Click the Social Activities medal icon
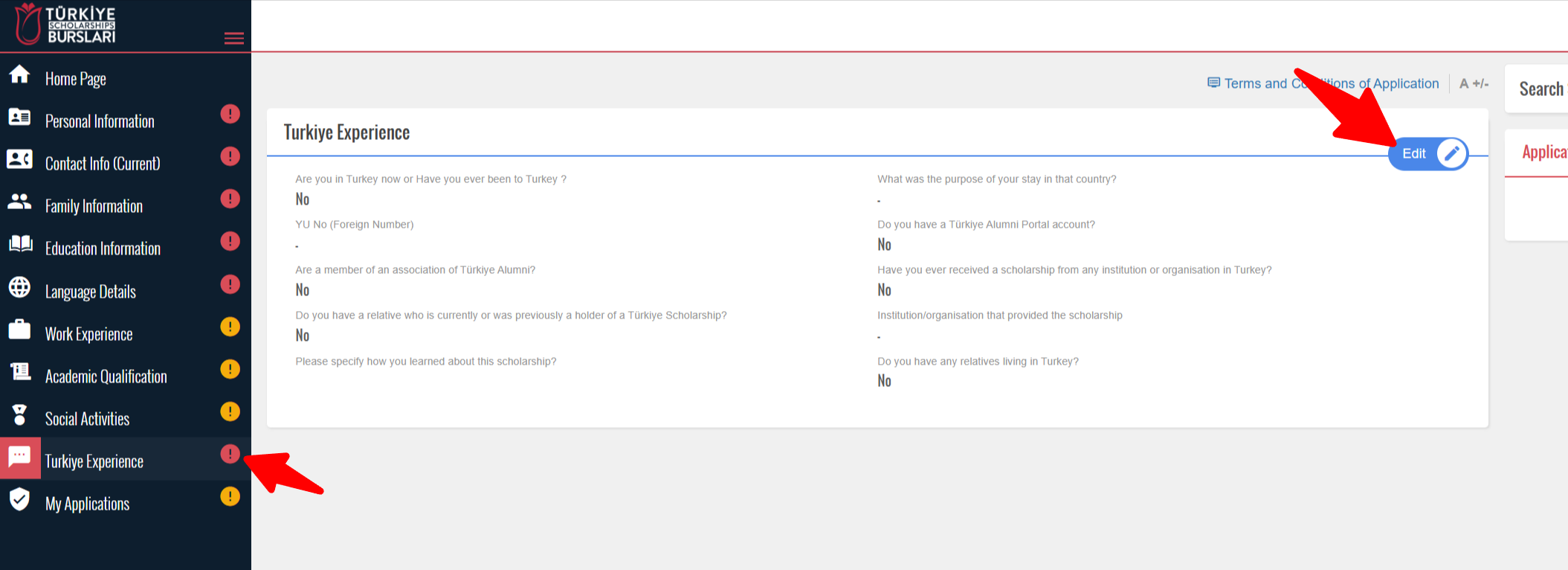The image size is (1568, 570). (19, 414)
